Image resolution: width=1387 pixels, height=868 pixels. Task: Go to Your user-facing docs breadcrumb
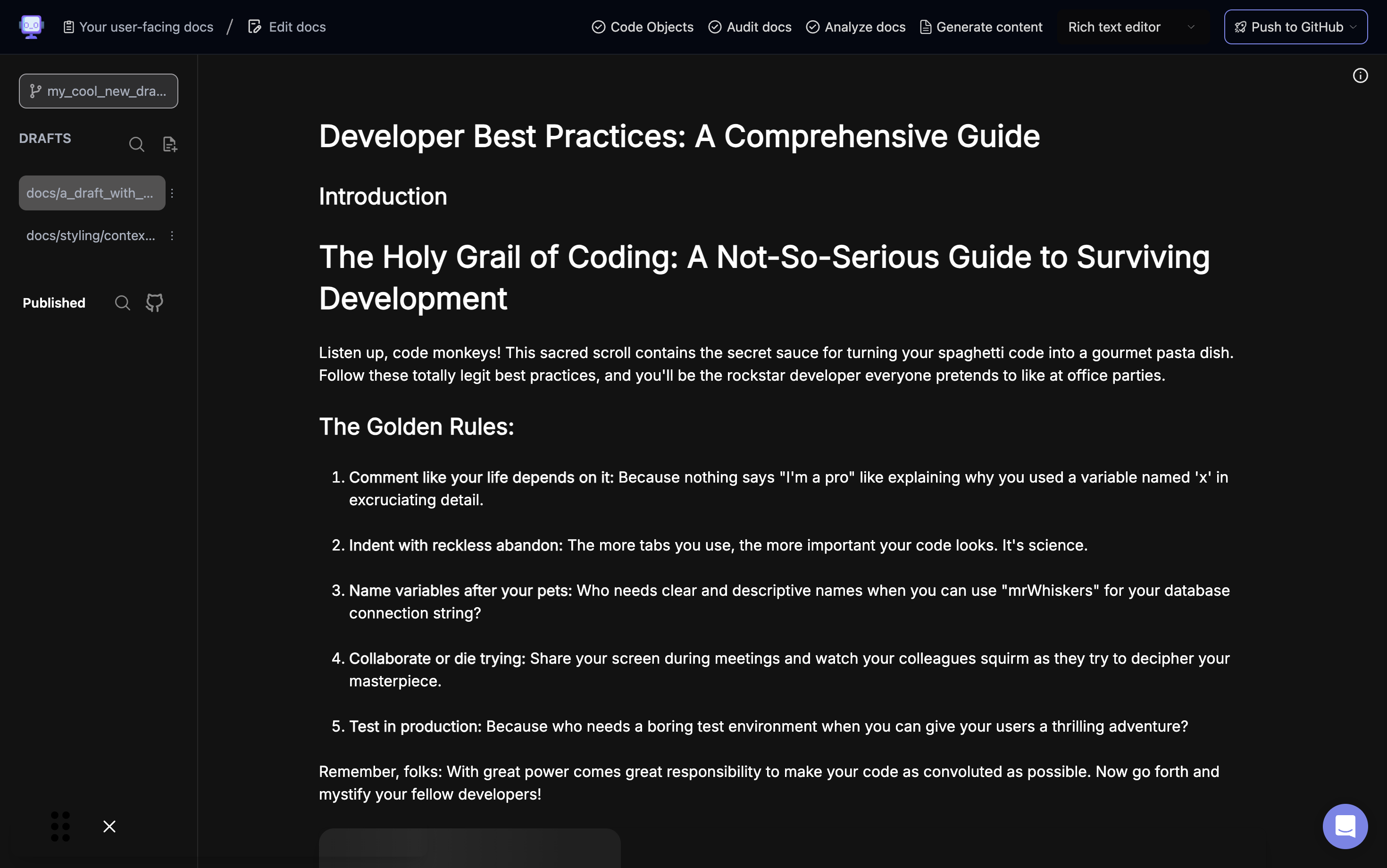pyautogui.click(x=138, y=27)
